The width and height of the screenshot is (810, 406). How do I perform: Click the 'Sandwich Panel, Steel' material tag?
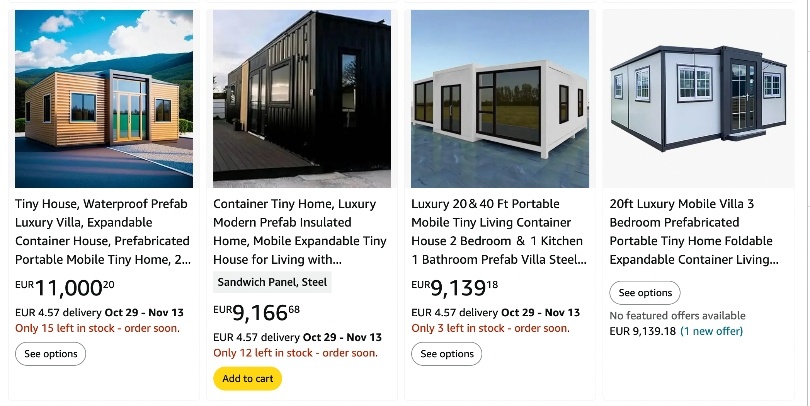272,282
